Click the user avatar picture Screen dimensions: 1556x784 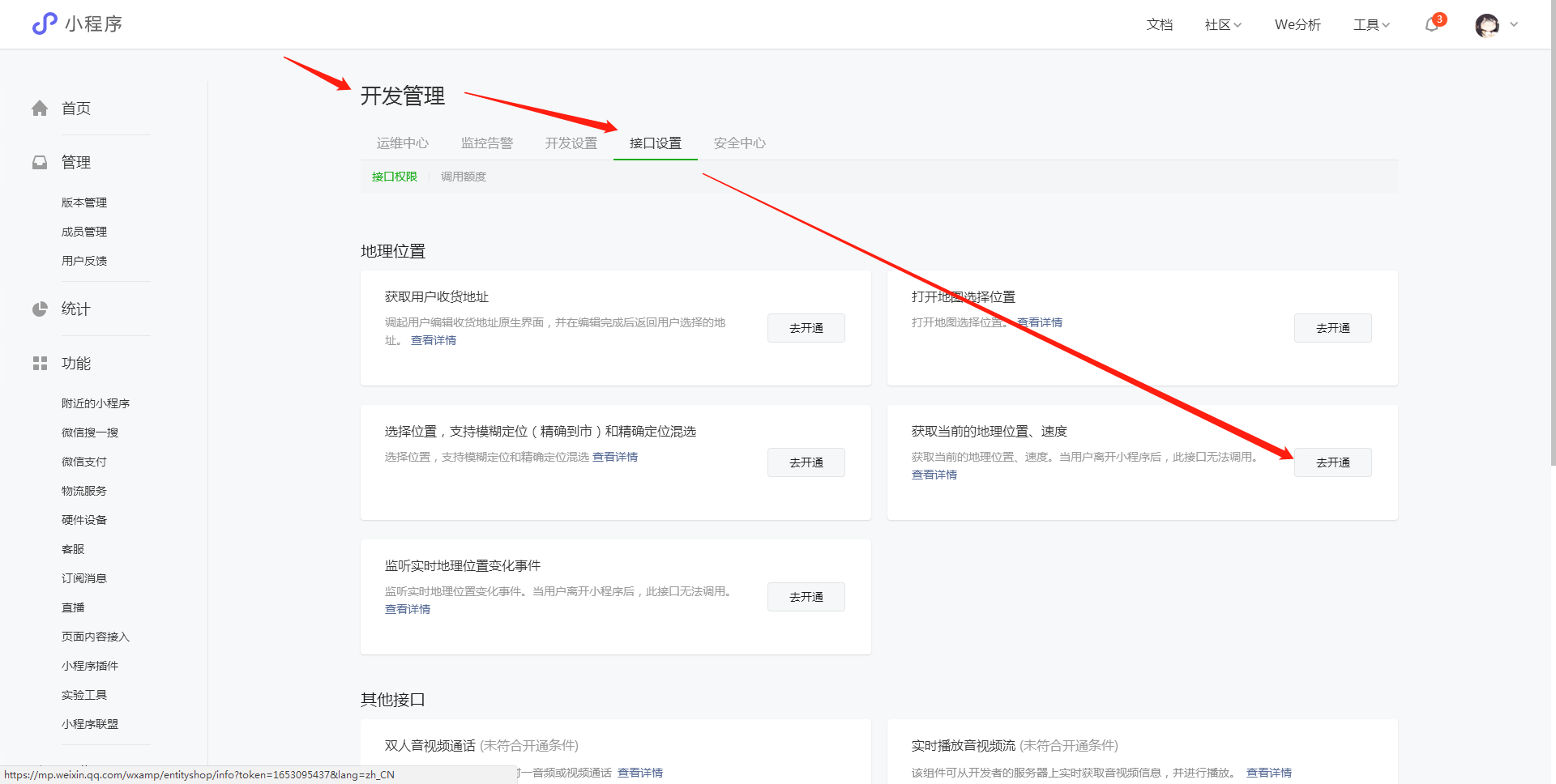click(x=1487, y=25)
